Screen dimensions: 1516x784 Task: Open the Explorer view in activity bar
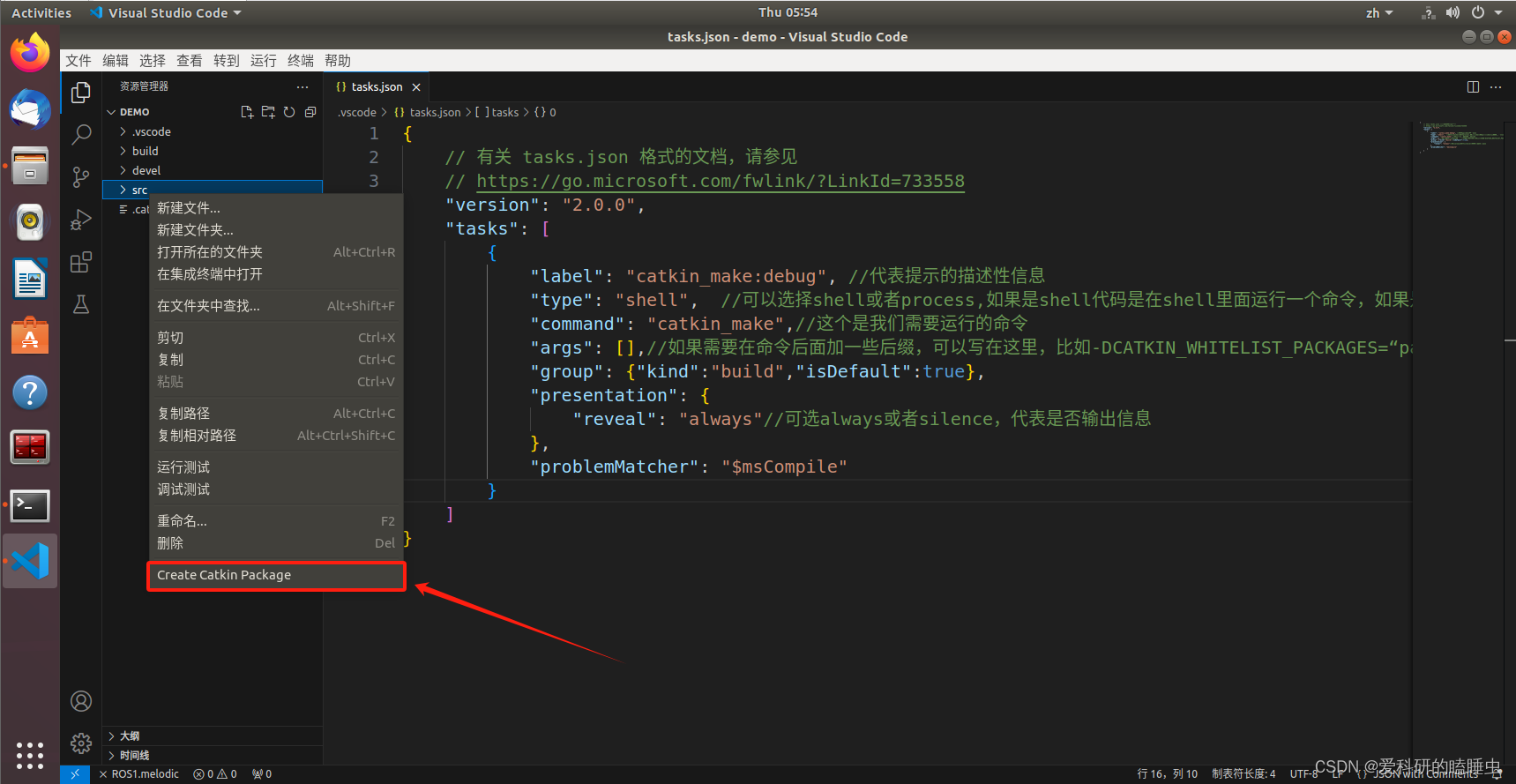[x=81, y=92]
